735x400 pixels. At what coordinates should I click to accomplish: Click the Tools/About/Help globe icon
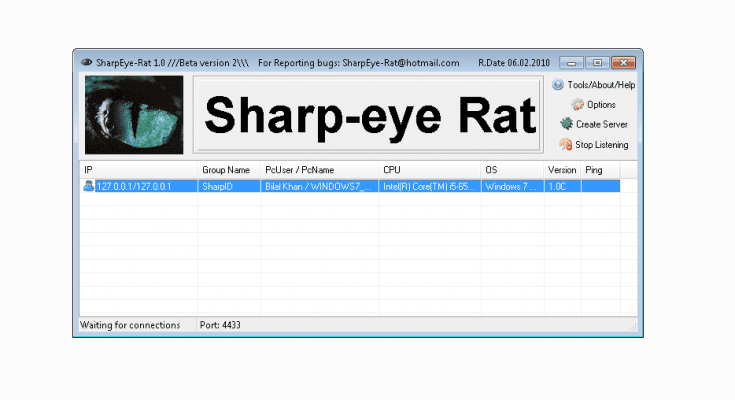[558, 85]
